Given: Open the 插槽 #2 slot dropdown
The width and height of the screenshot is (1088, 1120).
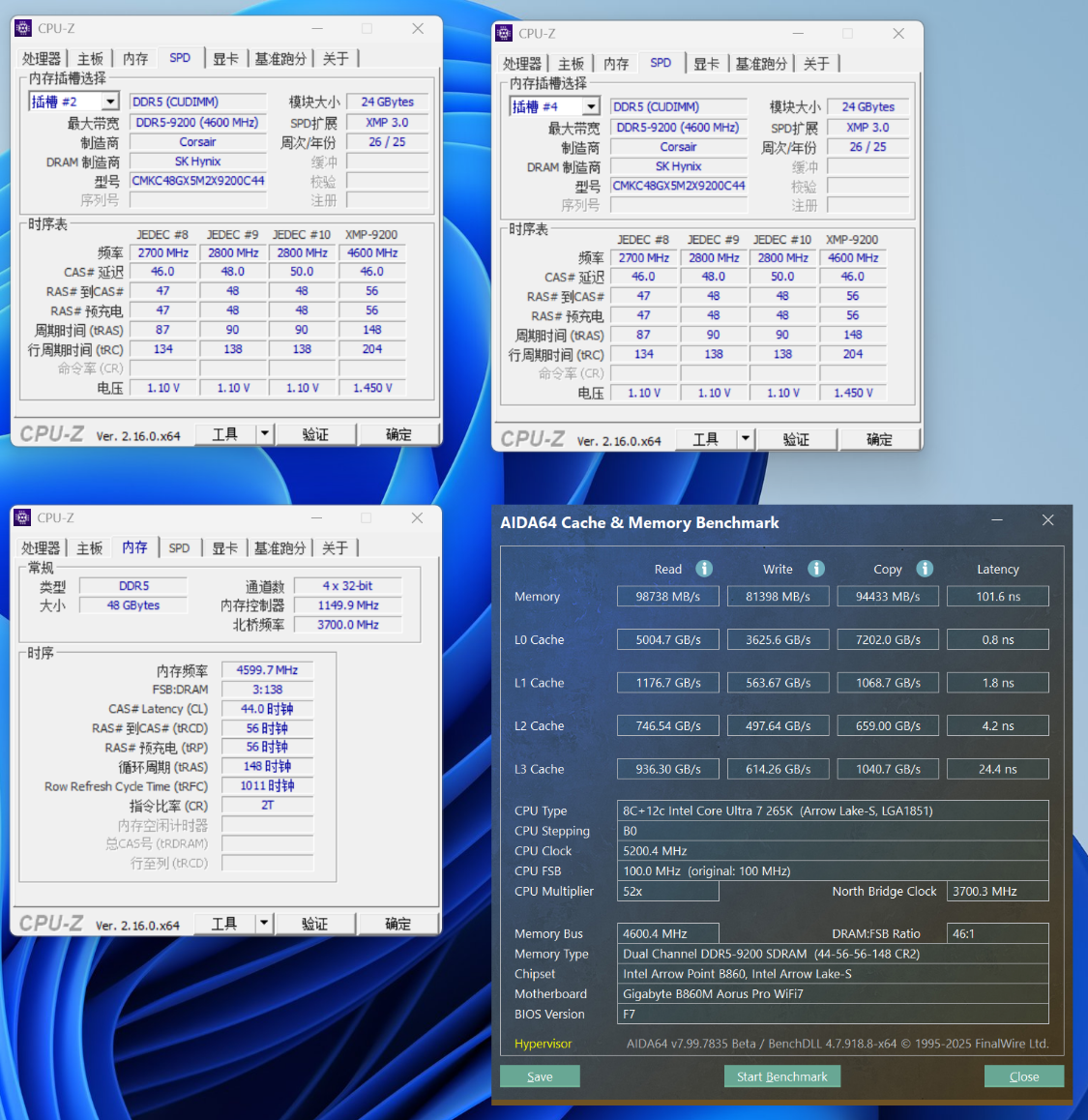Looking at the screenshot, I should pyautogui.click(x=110, y=102).
